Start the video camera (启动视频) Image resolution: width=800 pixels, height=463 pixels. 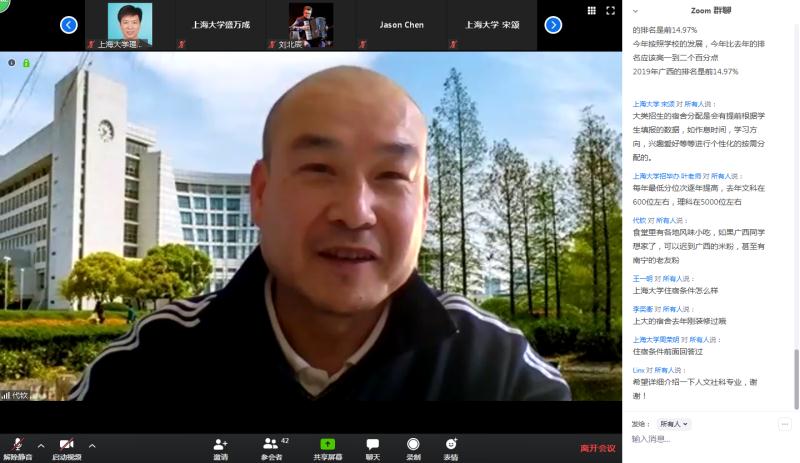(x=67, y=447)
